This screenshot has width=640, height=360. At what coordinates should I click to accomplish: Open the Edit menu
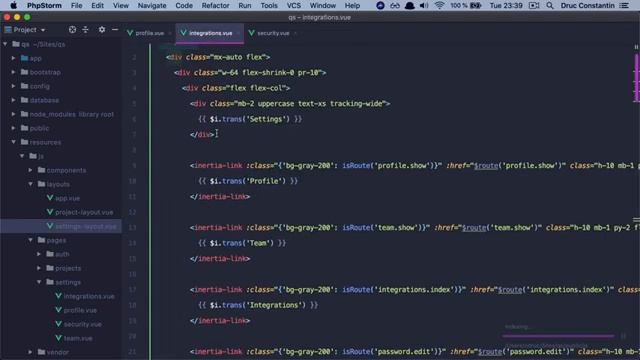(x=97, y=5)
